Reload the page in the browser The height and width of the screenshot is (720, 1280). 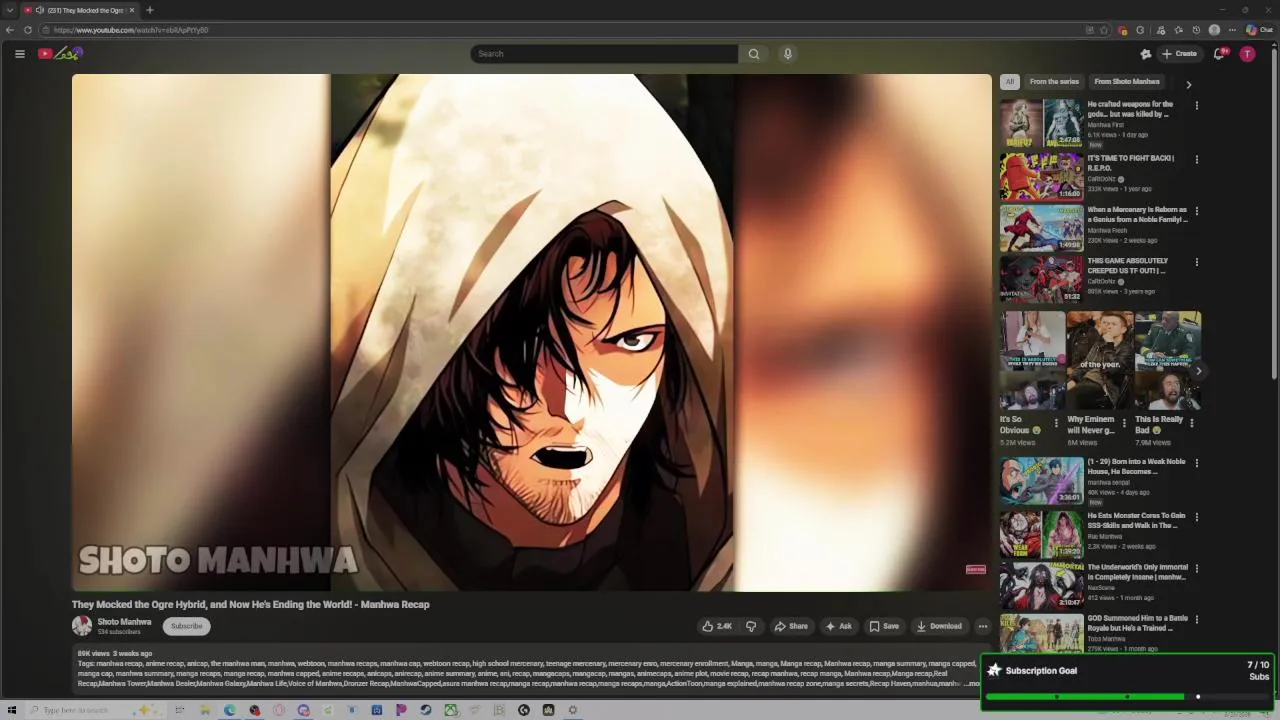(x=27, y=30)
